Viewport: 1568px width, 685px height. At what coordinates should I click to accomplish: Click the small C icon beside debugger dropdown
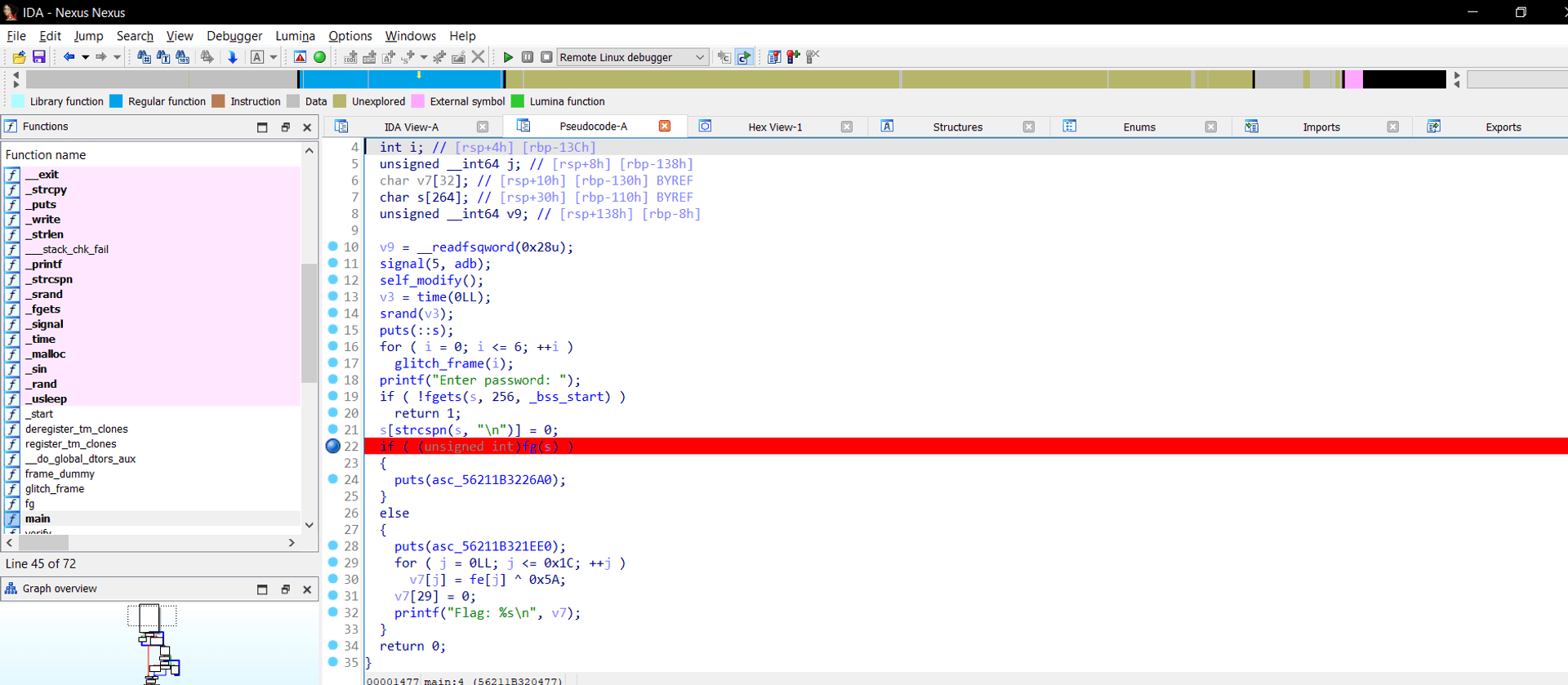[x=724, y=57]
